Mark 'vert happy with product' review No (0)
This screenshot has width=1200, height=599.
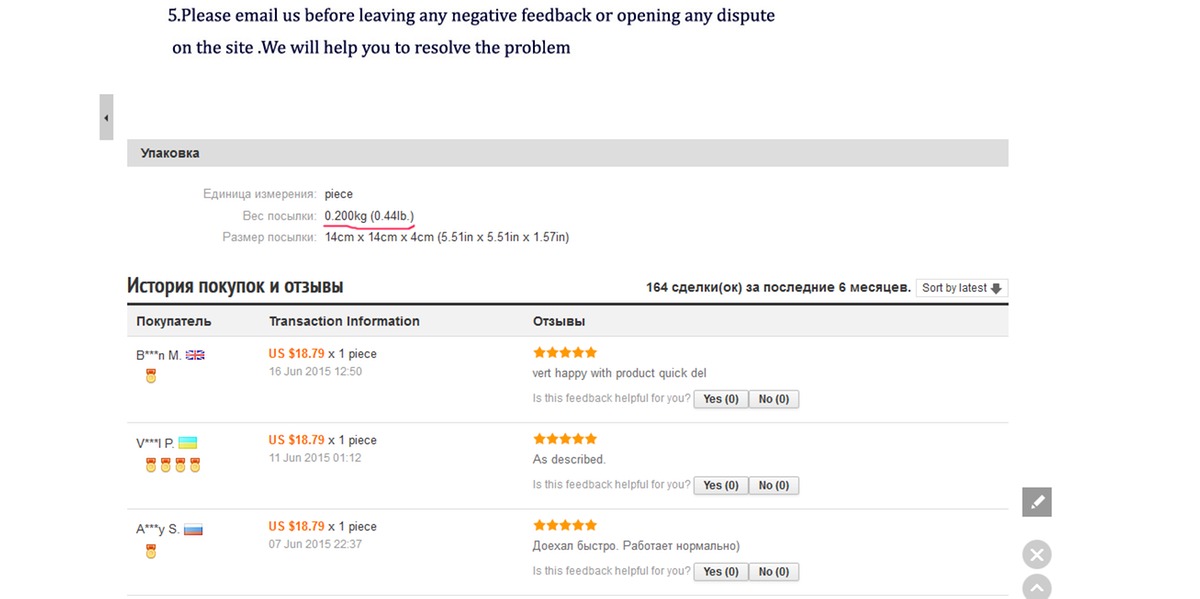tap(773, 399)
